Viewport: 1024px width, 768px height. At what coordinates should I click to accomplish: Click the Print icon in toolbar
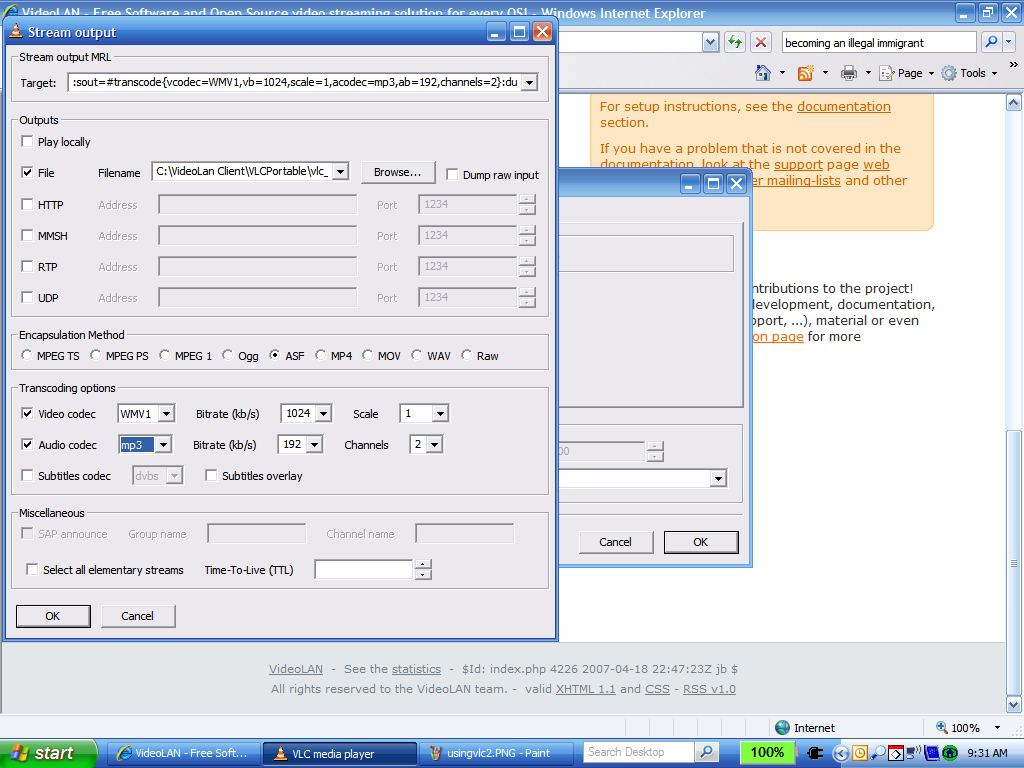848,73
